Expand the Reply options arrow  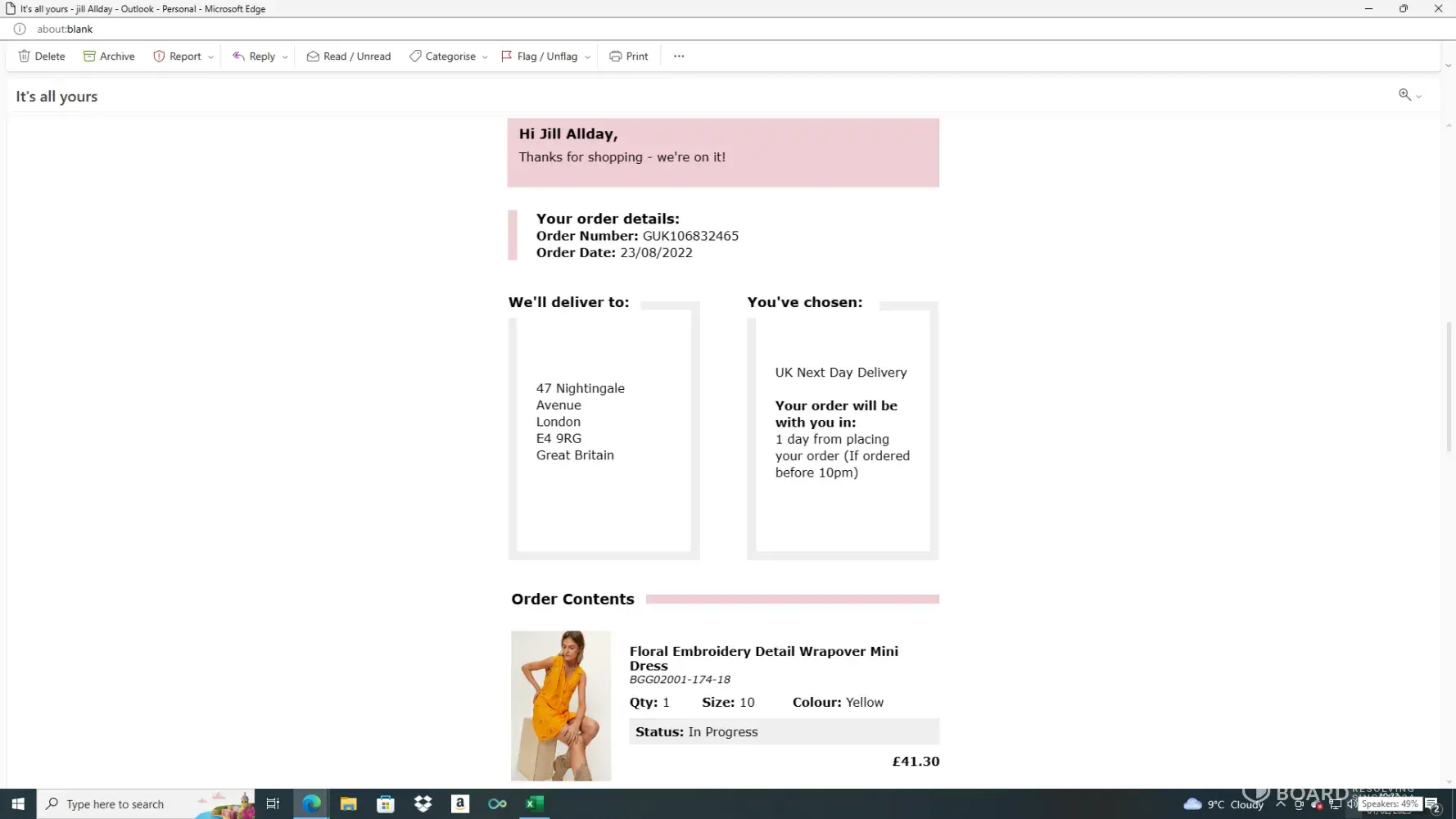click(x=285, y=57)
